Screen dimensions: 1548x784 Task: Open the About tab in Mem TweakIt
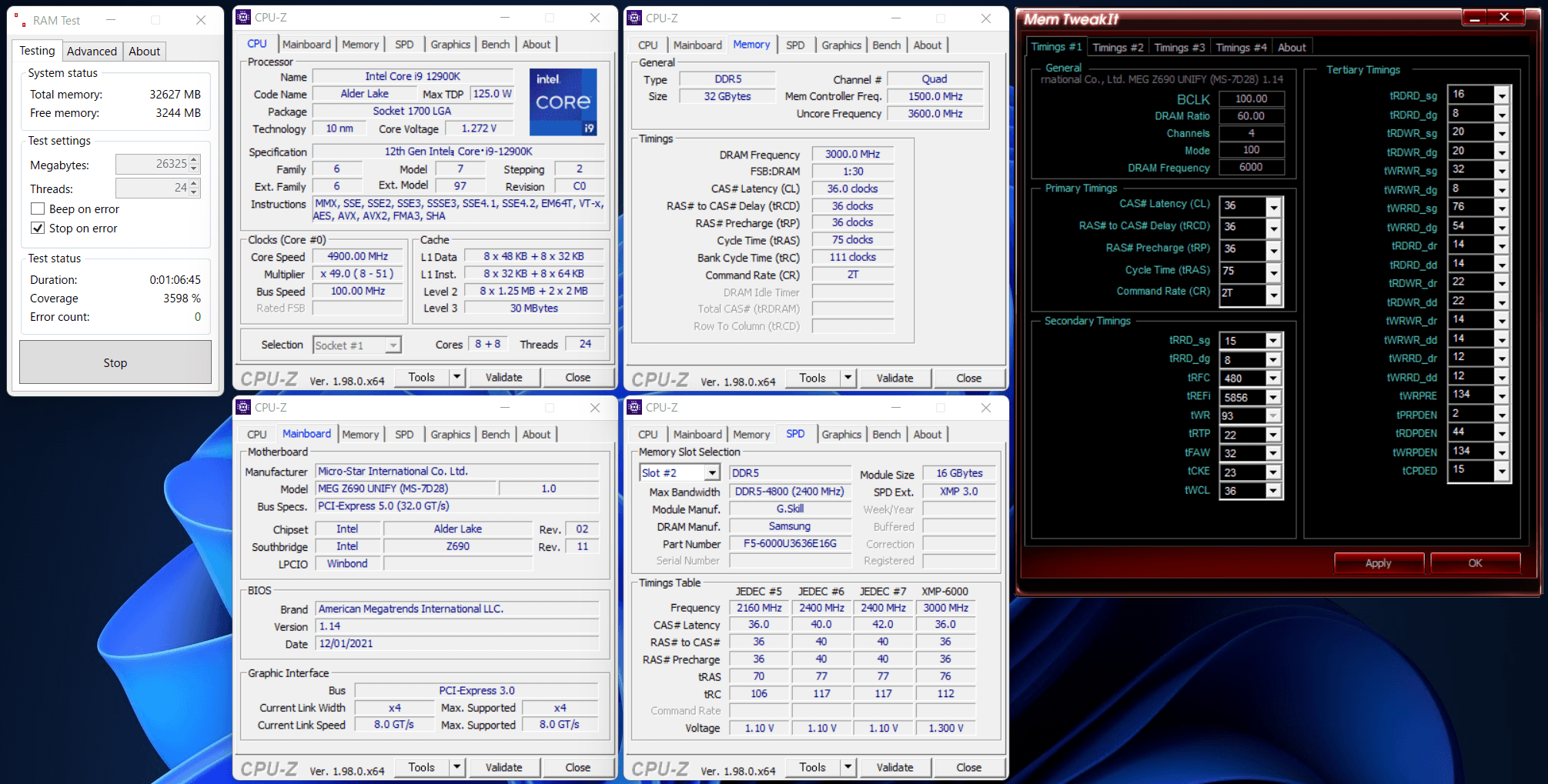[x=1292, y=48]
